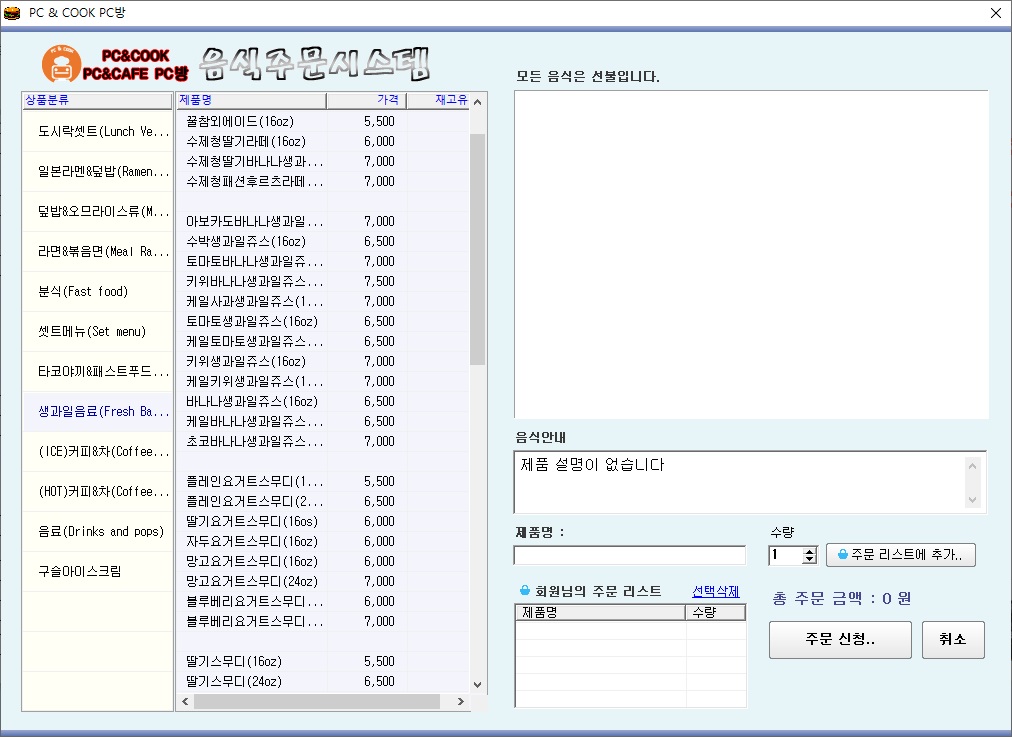Select 딸기요거트스무디(16os) product
The height and width of the screenshot is (737, 1012).
323,521
